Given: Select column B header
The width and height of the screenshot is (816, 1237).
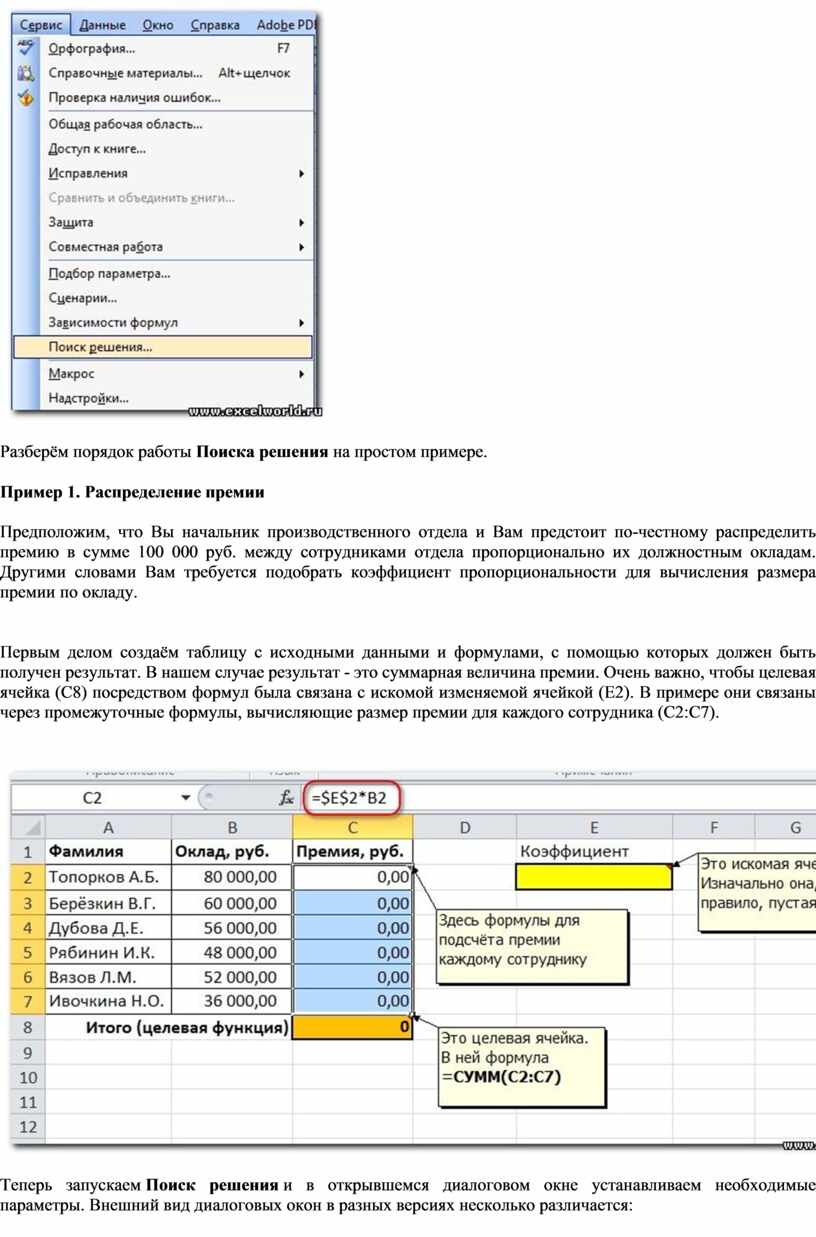Looking at the screenshot, I should pos(232,827).
